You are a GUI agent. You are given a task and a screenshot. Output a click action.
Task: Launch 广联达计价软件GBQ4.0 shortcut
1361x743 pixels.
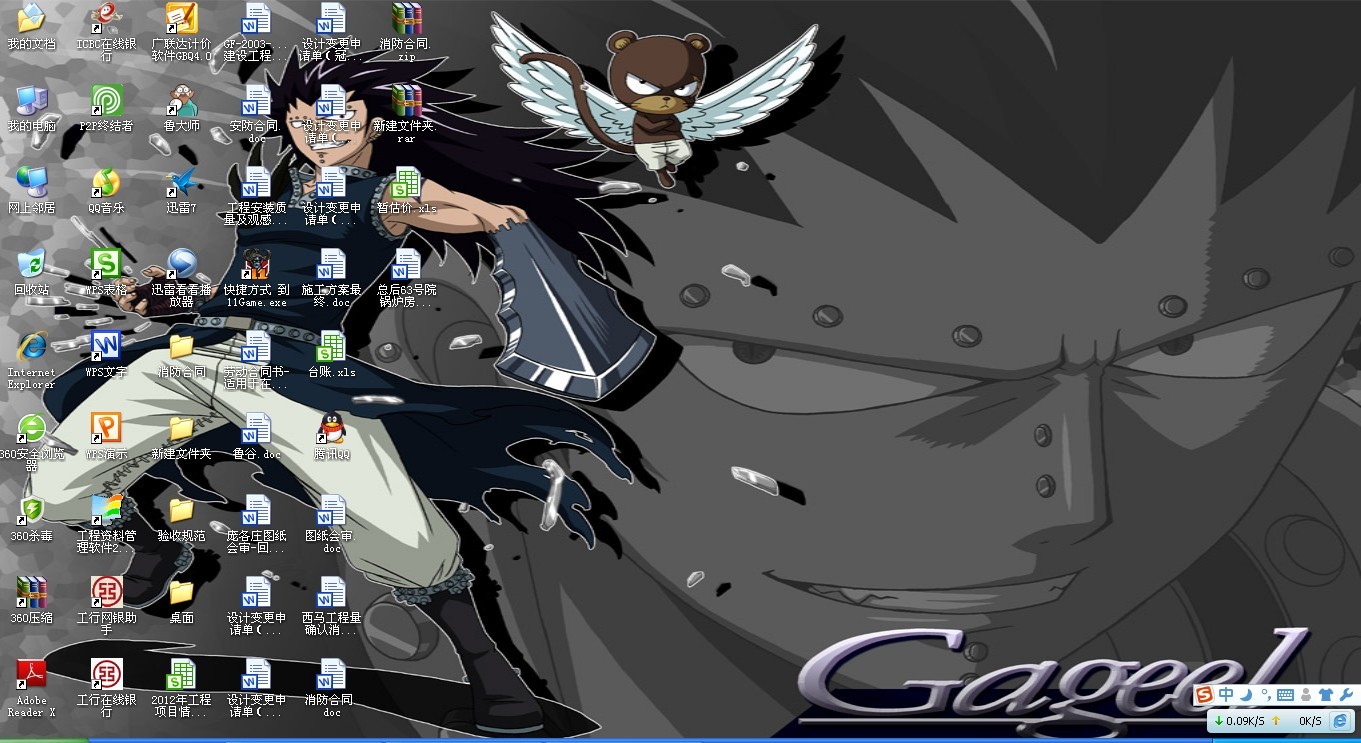click(x=181, y=33)
